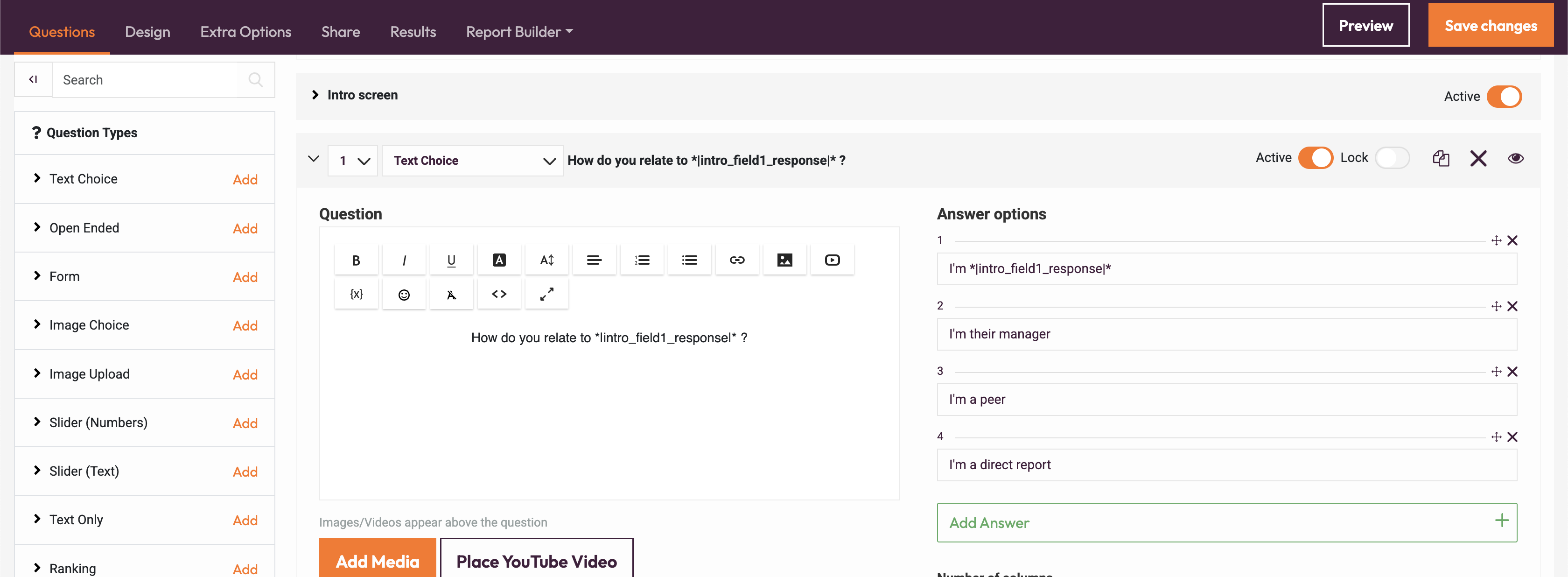The height and width of the screenshot is (577, 1568).
Task: Toggle the question Lock switch
Action: 1392,158
